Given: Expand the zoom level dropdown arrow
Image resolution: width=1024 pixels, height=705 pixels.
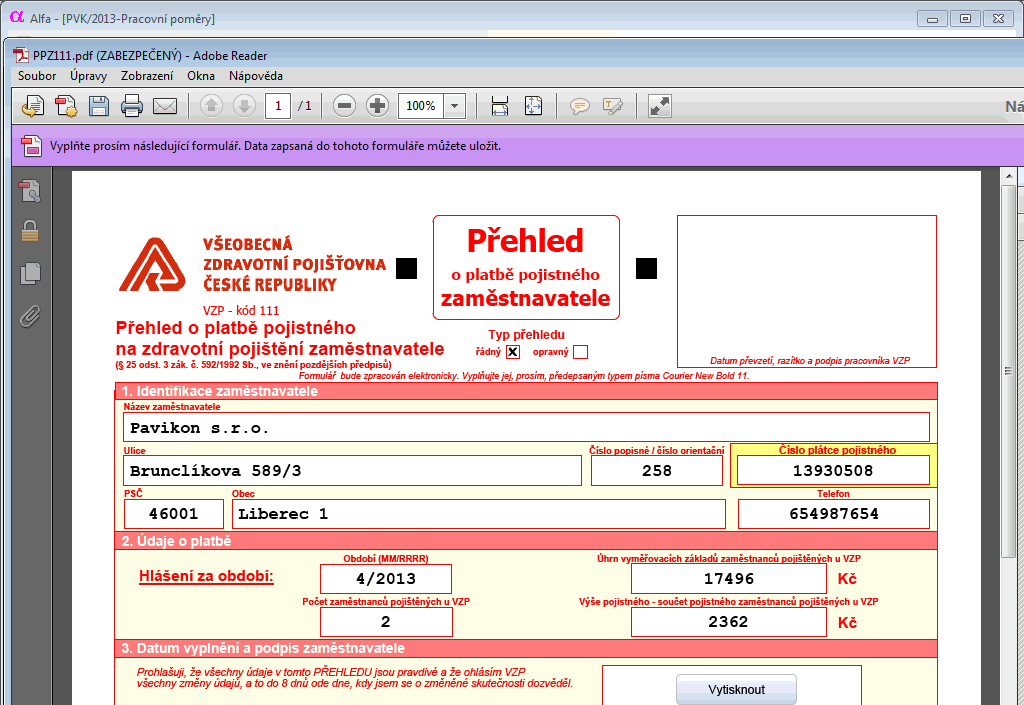Looking at the screenshot, I should [x=455, y=106].
